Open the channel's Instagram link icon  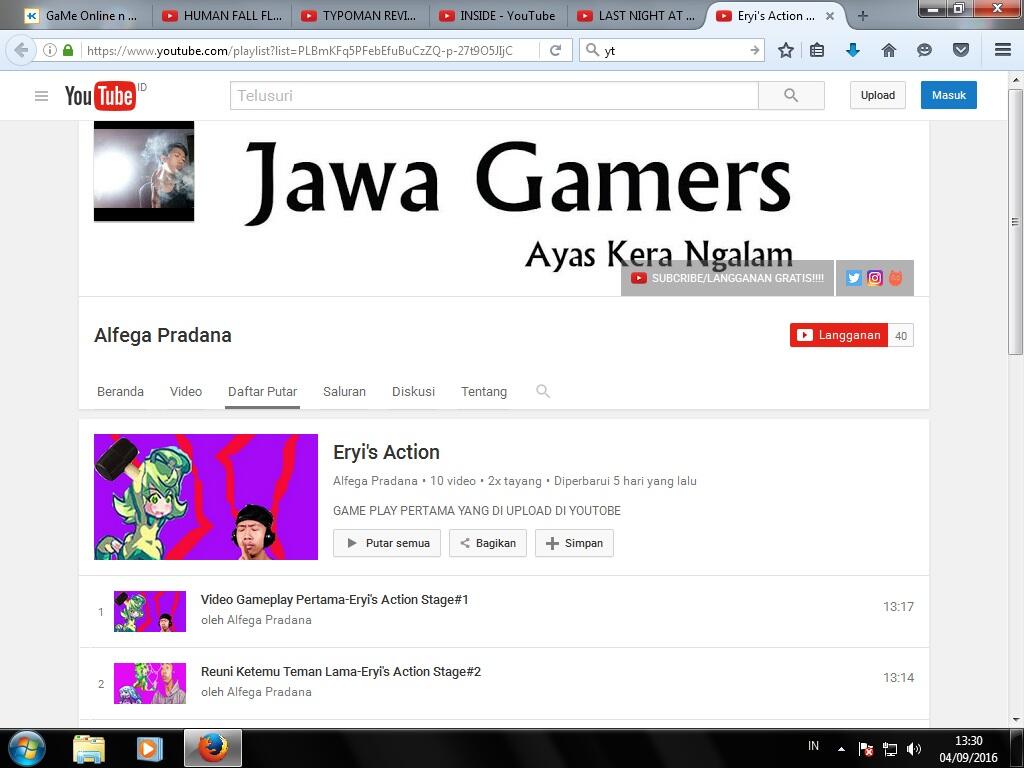coord(874,278)
